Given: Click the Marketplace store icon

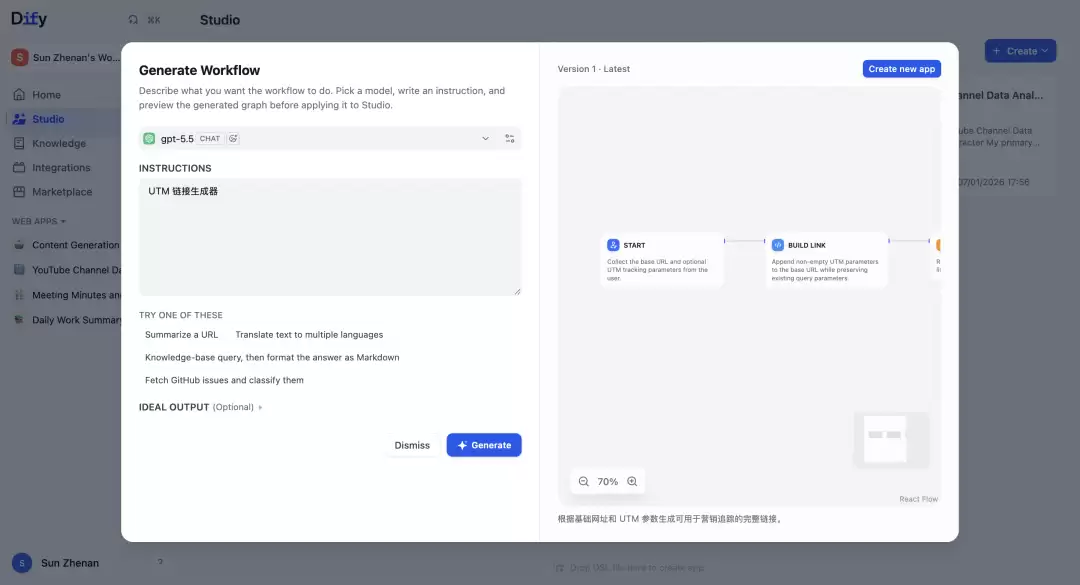Looking at the screenshot, I should tap(19, 192).
